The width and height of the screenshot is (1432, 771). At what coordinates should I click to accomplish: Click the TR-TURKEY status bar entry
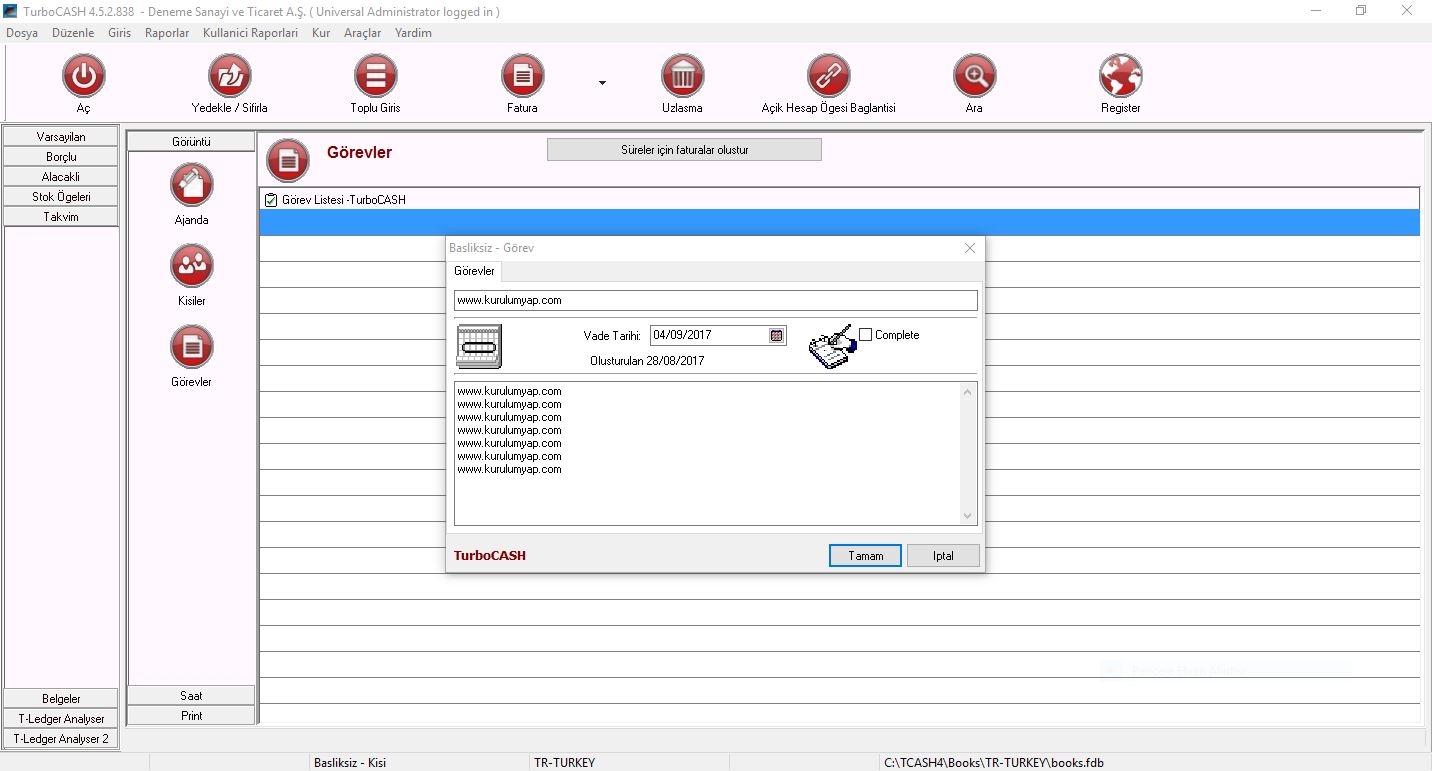(564, 763)
